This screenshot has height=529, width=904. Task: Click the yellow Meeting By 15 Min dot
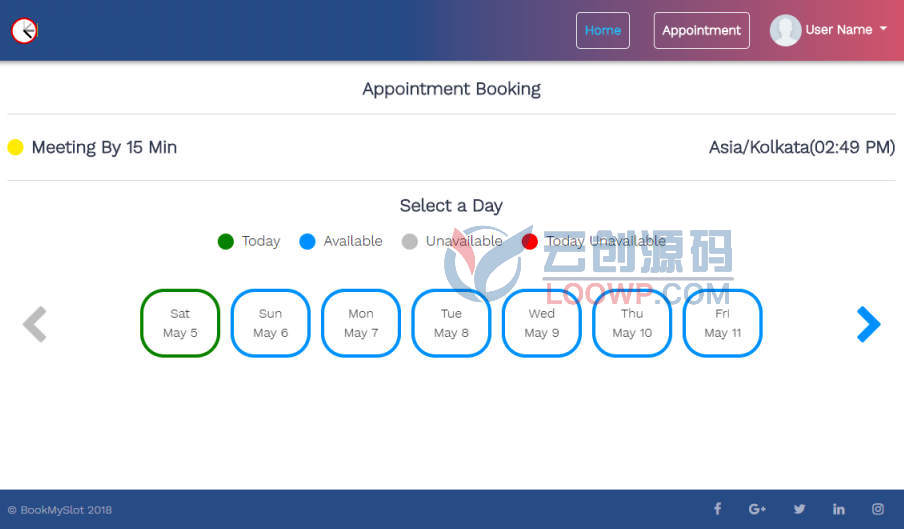tap(16, 147)
